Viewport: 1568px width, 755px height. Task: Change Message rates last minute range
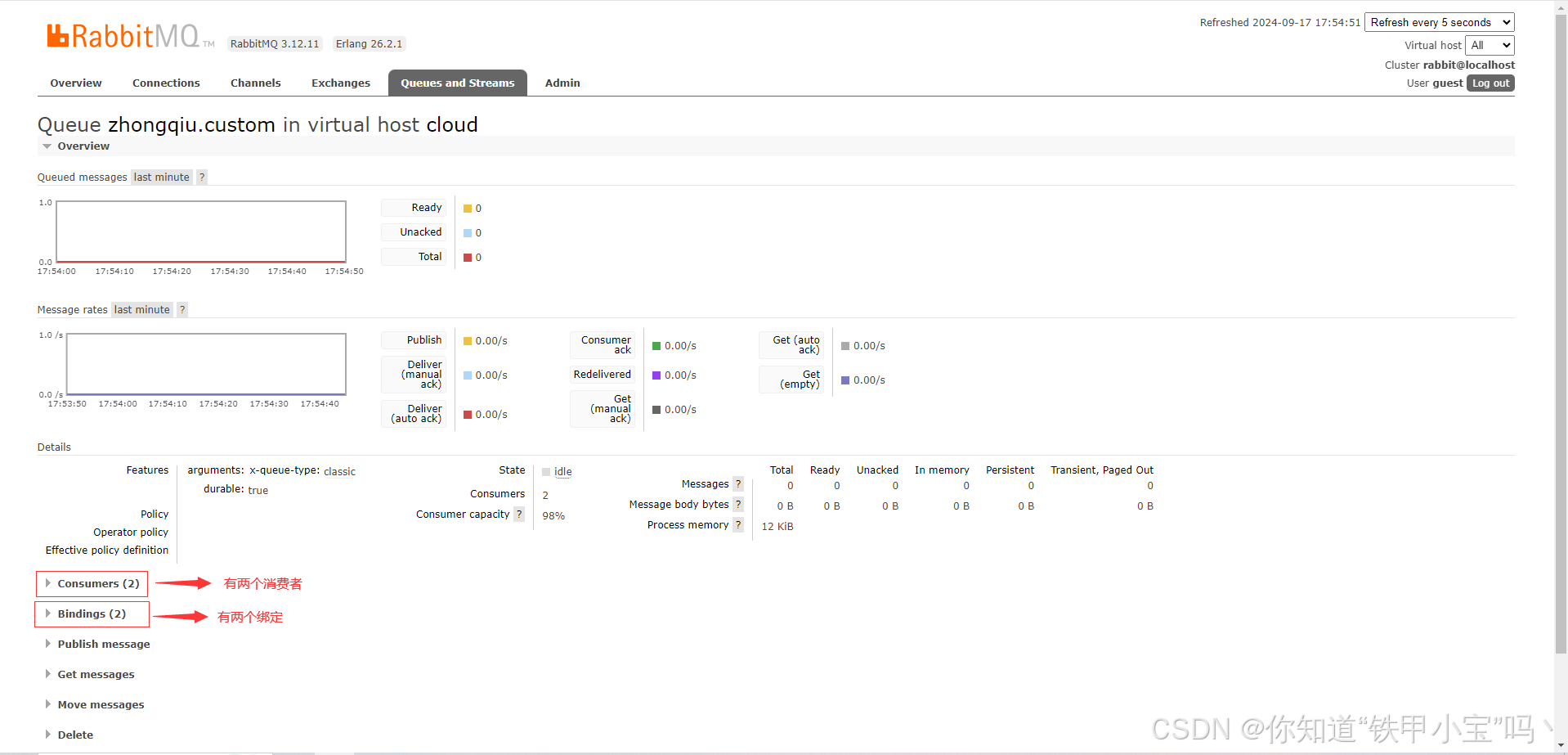point(142,309)
